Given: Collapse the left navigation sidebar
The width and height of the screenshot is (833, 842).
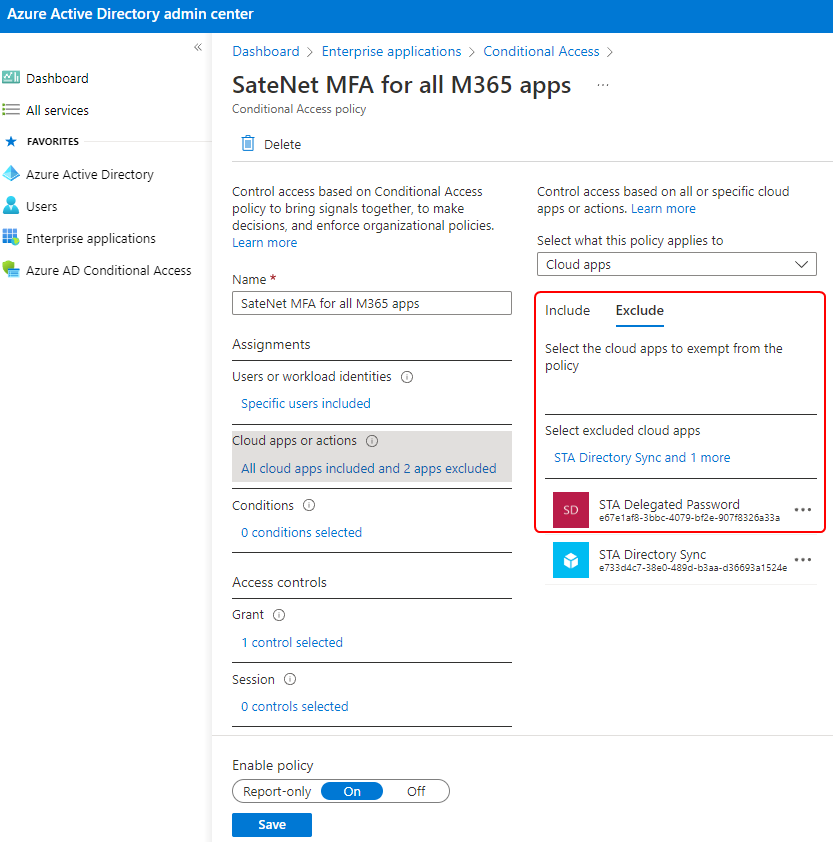Looking at the screenshot, I should coord(197,46).
